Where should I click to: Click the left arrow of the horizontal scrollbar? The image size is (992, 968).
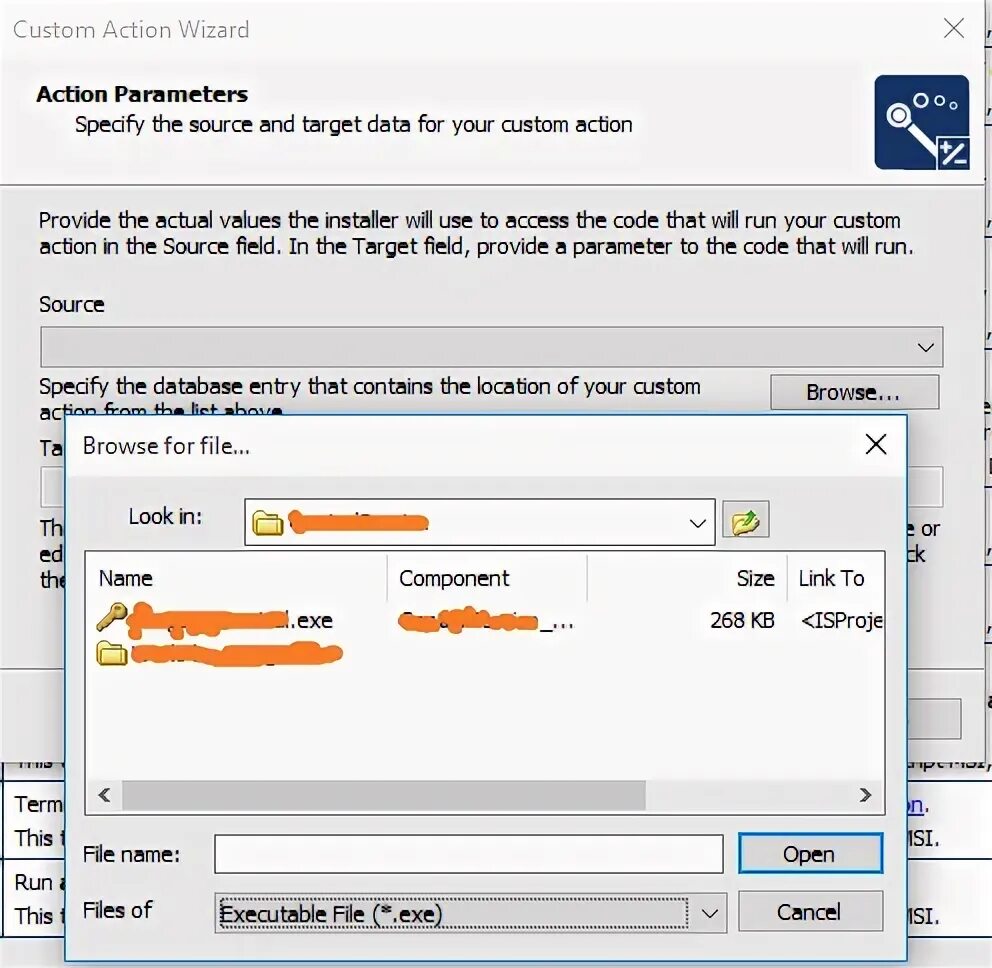click(103, 795)
